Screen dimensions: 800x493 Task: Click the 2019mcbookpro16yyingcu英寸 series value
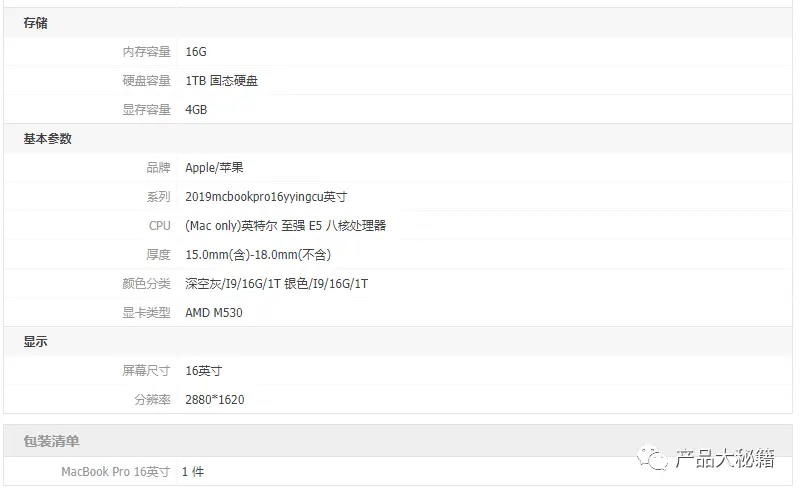[266, 196]
